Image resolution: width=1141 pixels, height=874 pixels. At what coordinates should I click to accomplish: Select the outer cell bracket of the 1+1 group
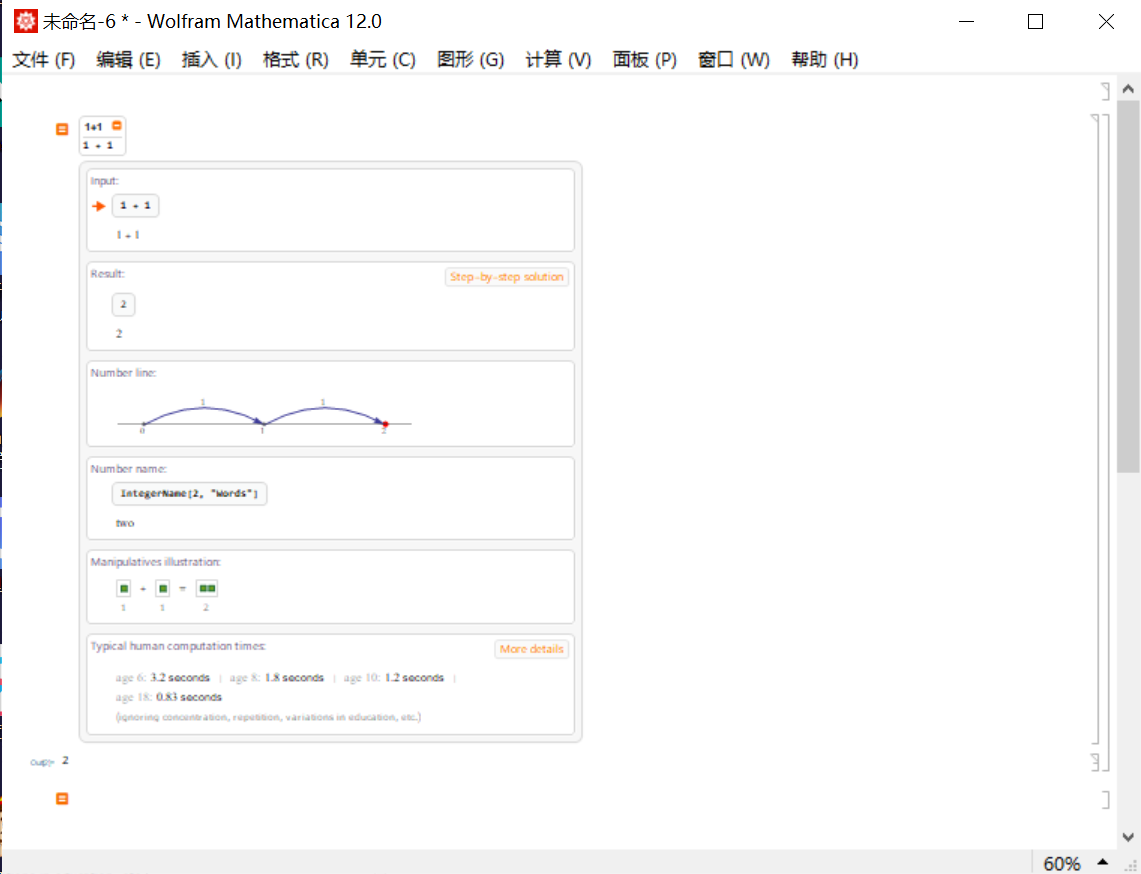click(x=1106, y=442)
